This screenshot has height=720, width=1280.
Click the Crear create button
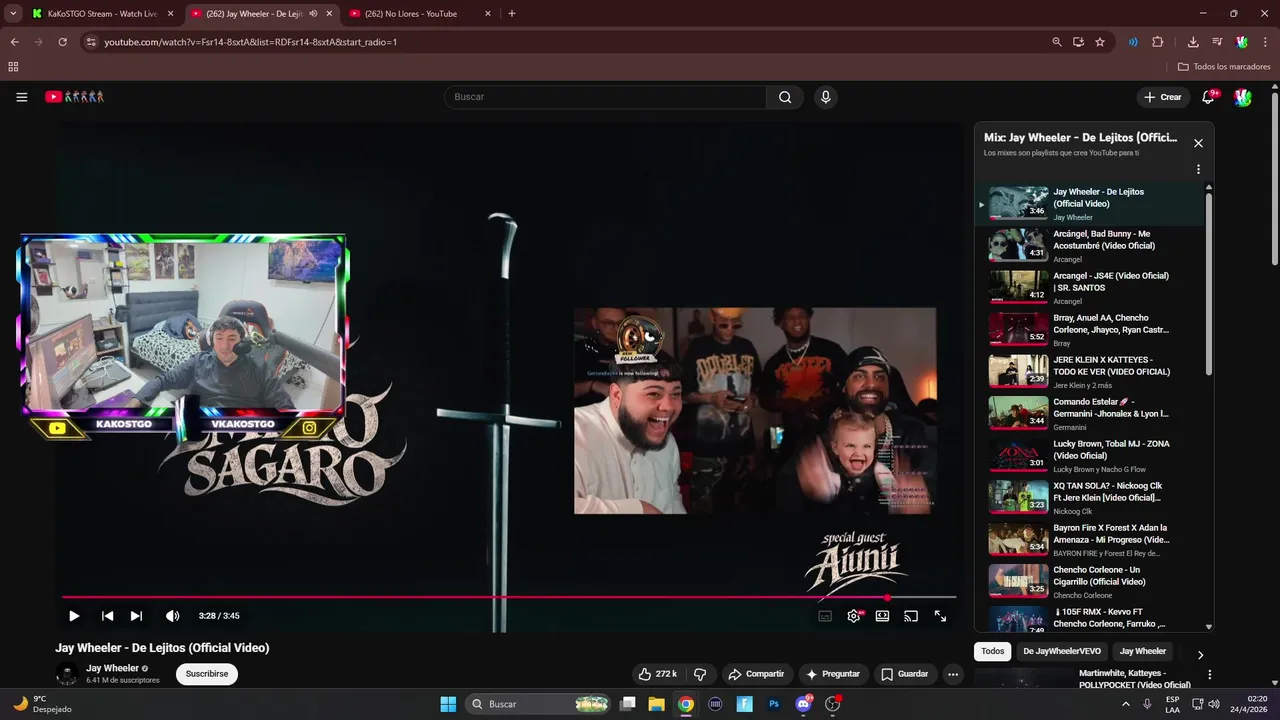point(1163,97)
